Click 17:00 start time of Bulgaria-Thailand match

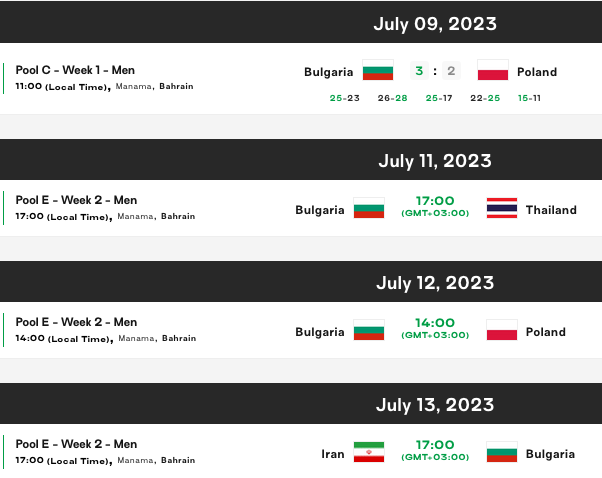click(x=435, y=201)
